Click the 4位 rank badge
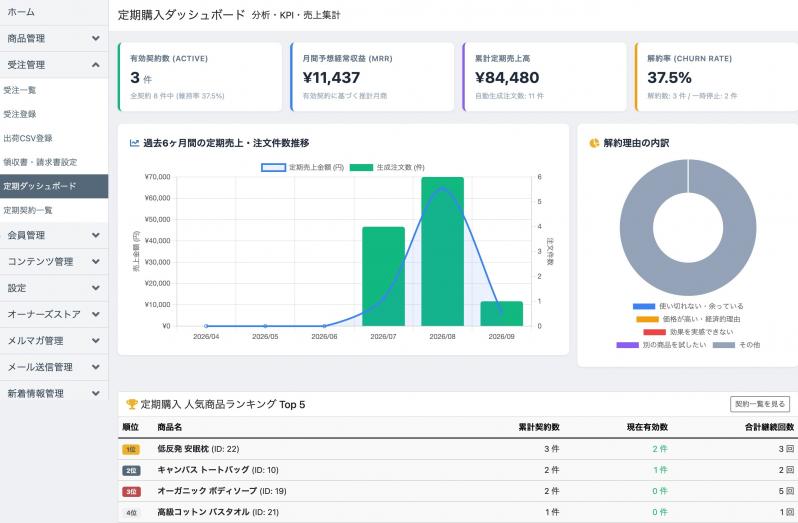This screenshot has width=798, height=523. 131,513
